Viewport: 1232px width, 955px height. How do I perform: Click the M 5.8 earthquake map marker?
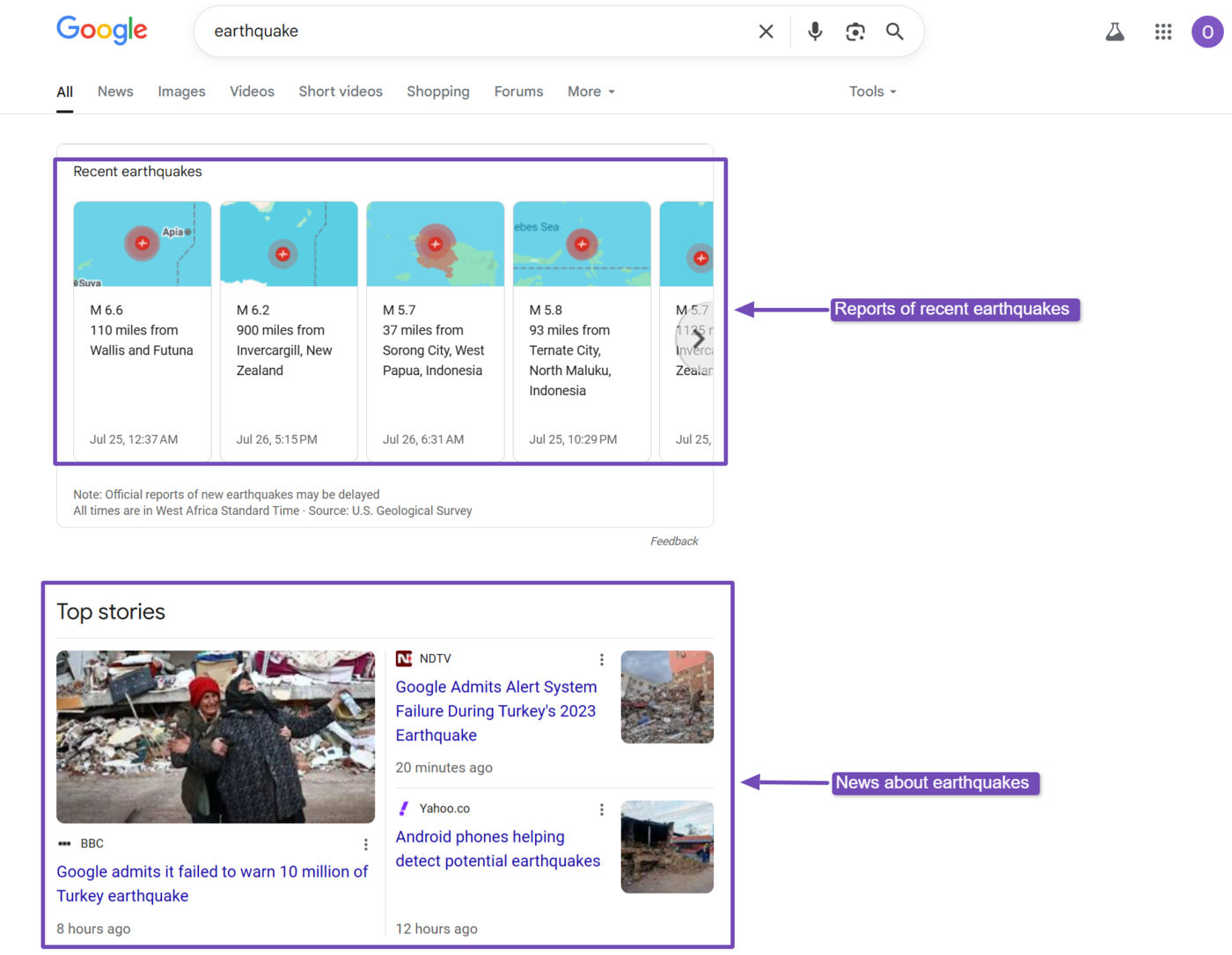click(x=582, y=244)
